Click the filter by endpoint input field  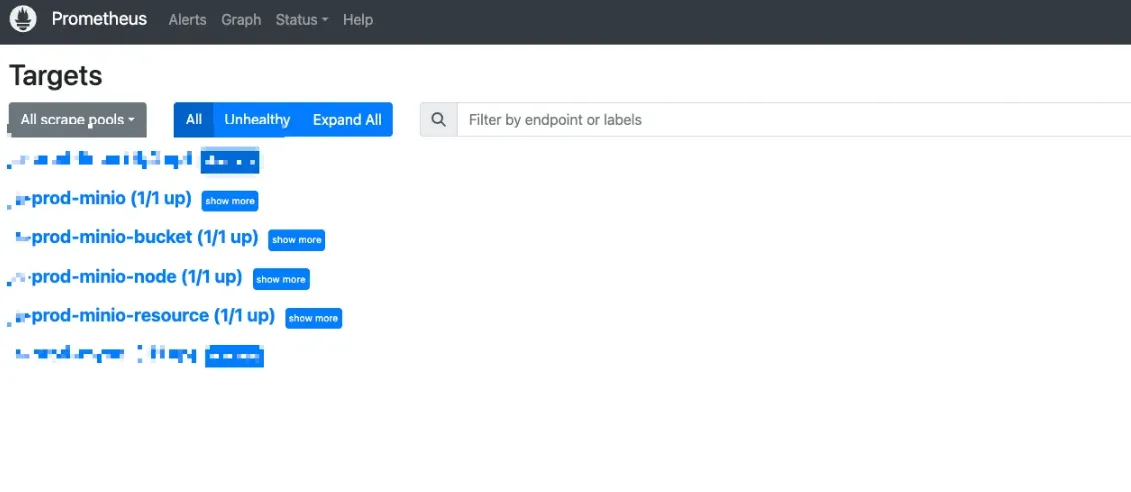click(790, 120)
